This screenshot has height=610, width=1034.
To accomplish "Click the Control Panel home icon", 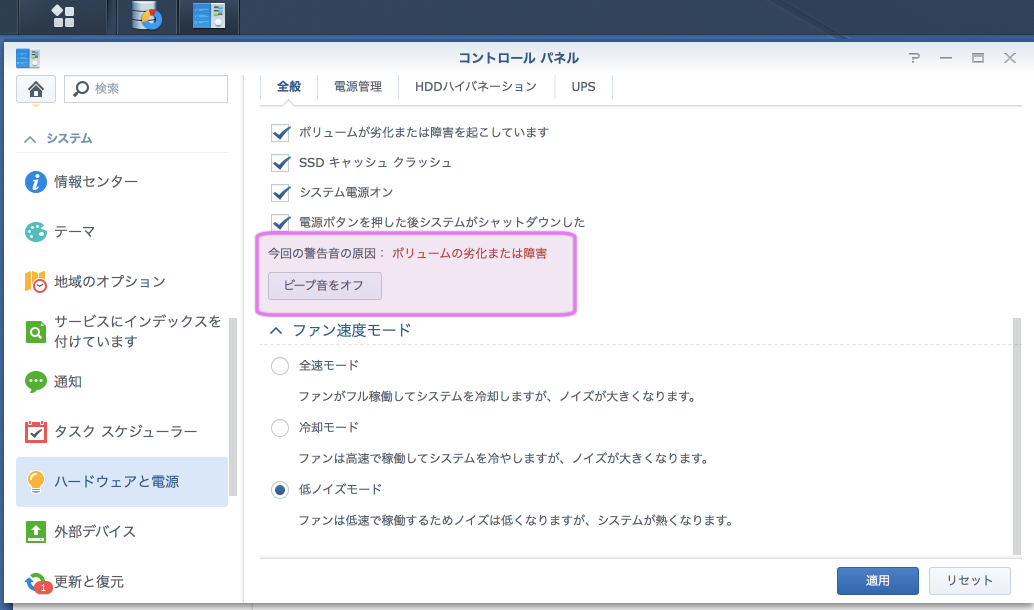I will click(35, 89).
